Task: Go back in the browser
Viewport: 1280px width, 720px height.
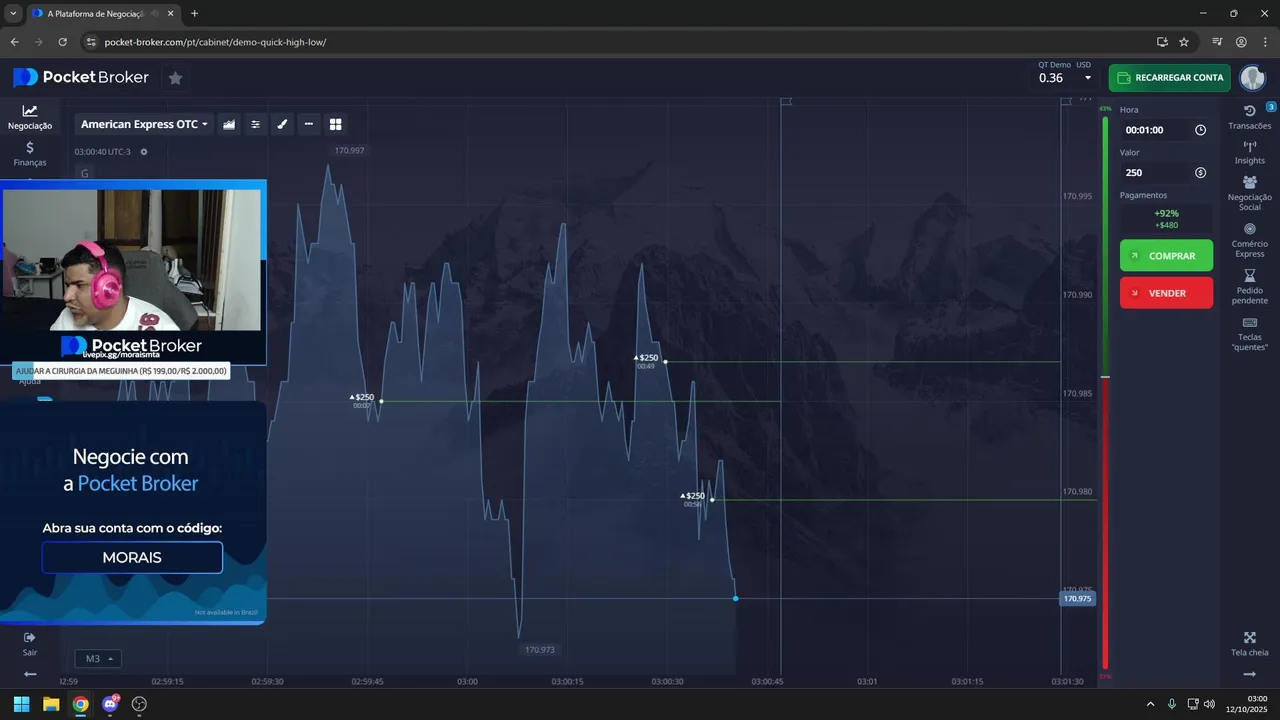Action: coord(14,42)
